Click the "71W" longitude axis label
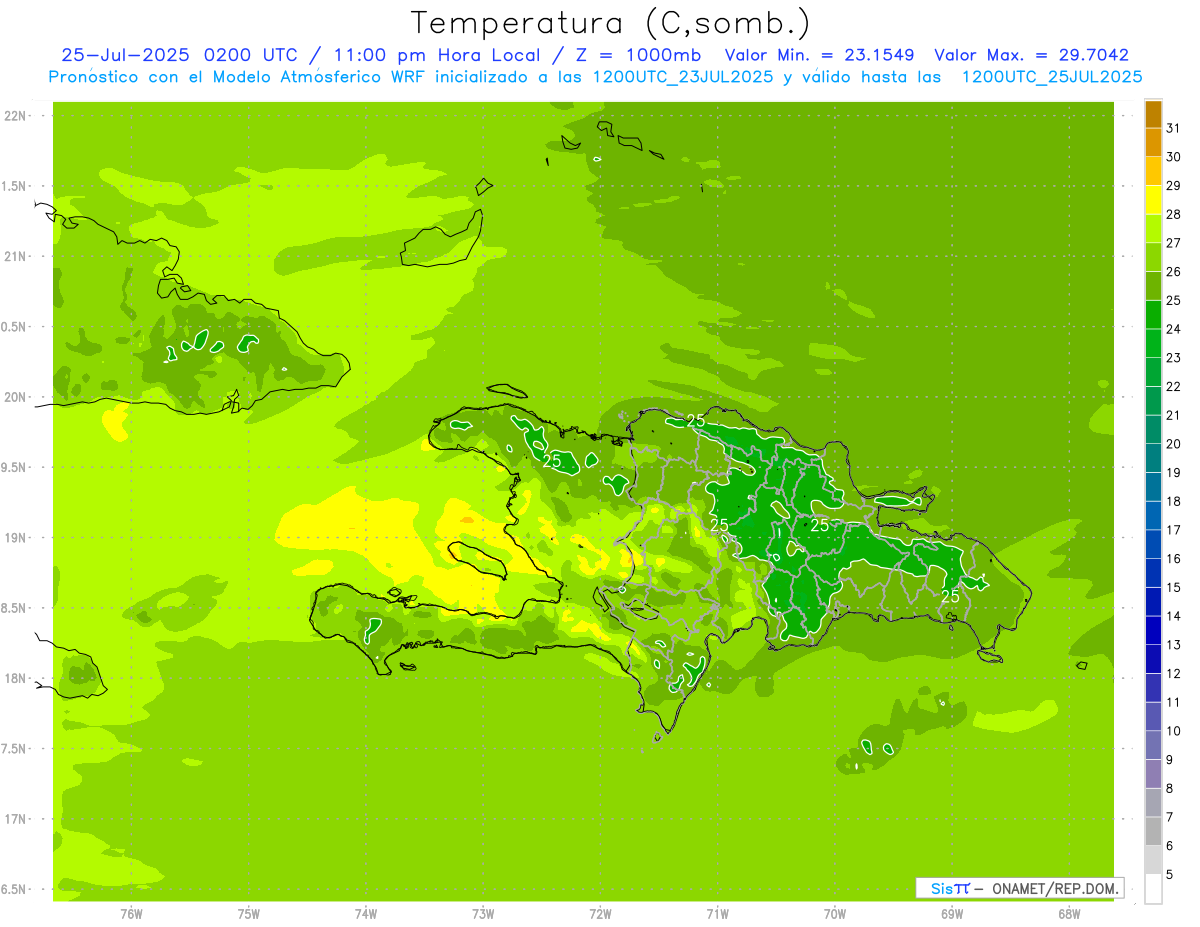Image resolution: width=1200 pixels, height=927 pixels. (x=717, y=913)
